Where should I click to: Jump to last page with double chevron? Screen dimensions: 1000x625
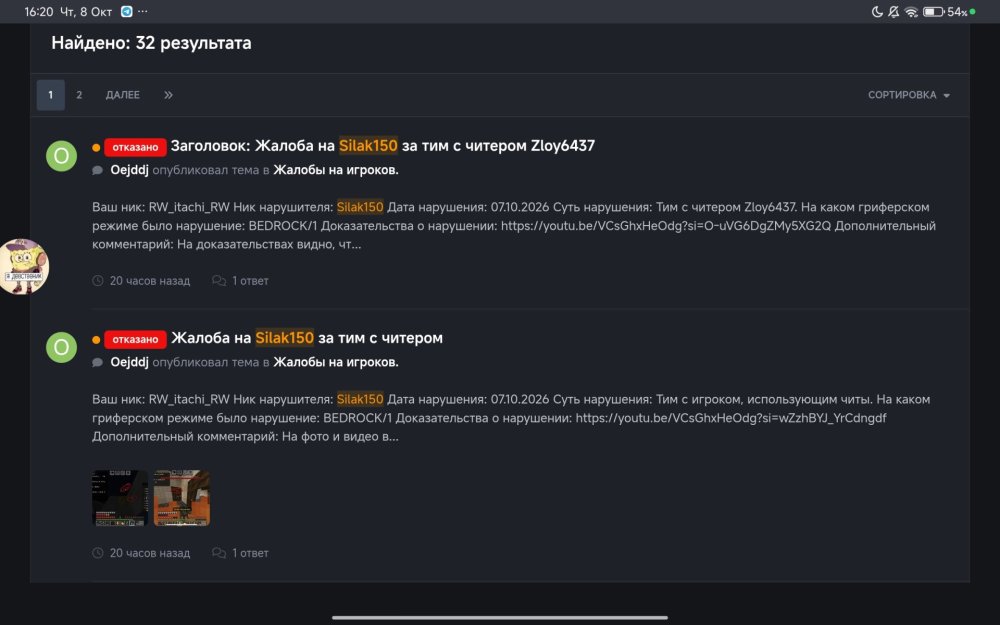168,95
